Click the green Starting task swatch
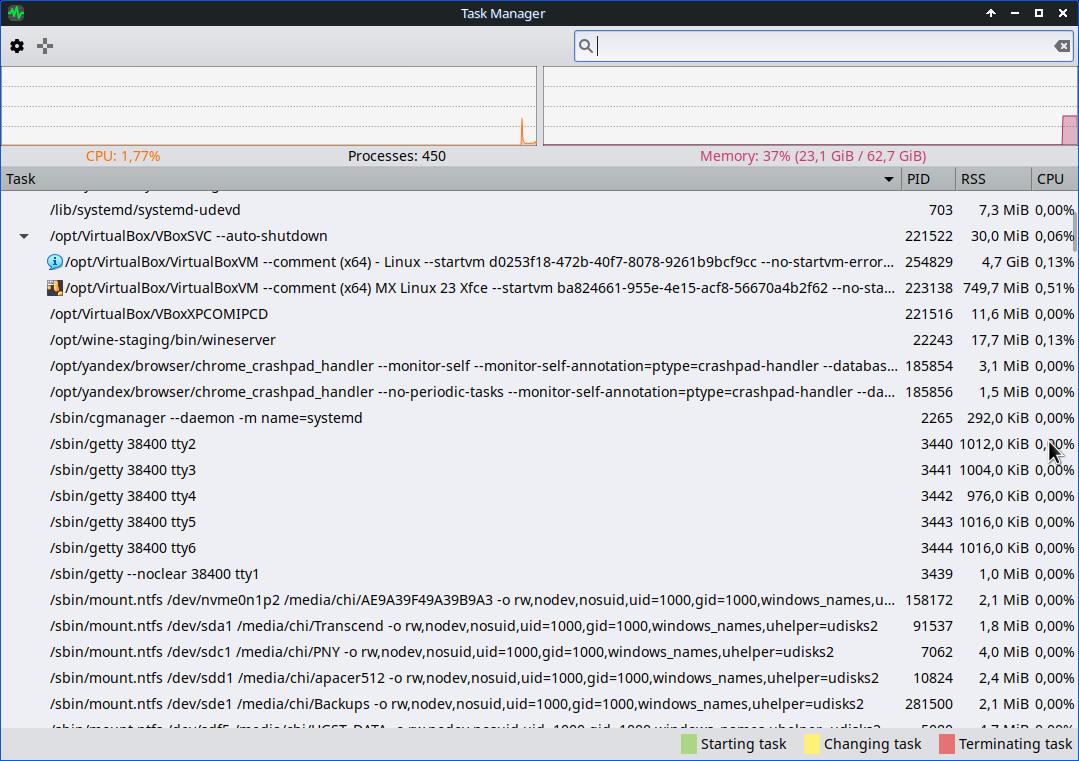Screen dimensions: 1079x761 (x=688, y=744)
